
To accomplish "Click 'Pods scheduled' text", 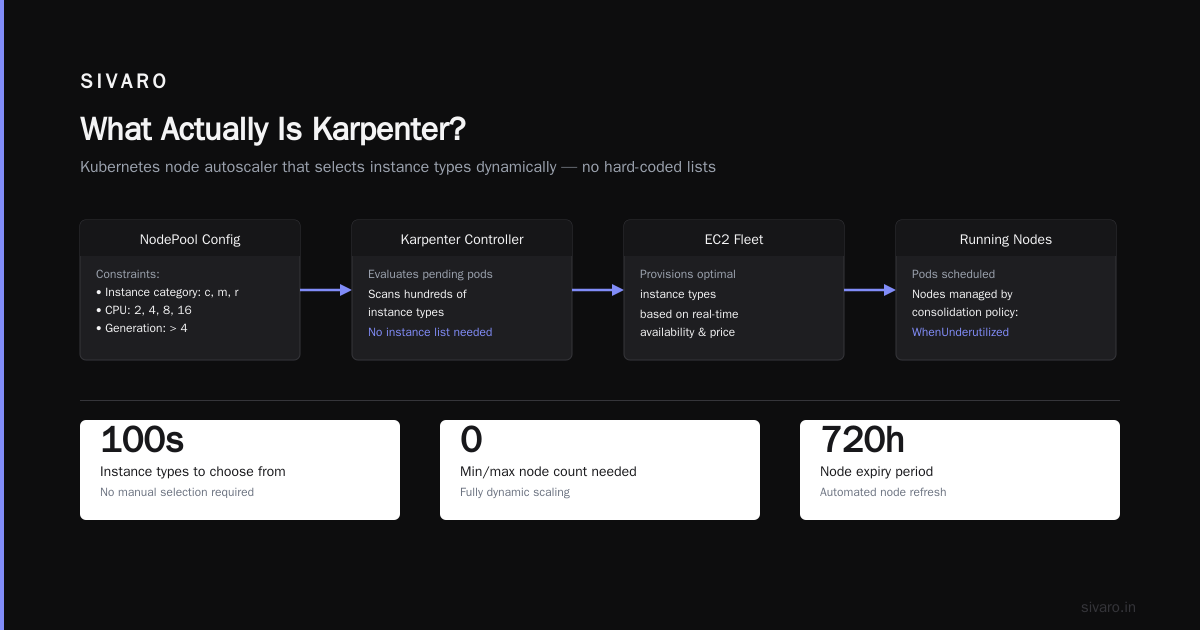I will pos(953,274).
